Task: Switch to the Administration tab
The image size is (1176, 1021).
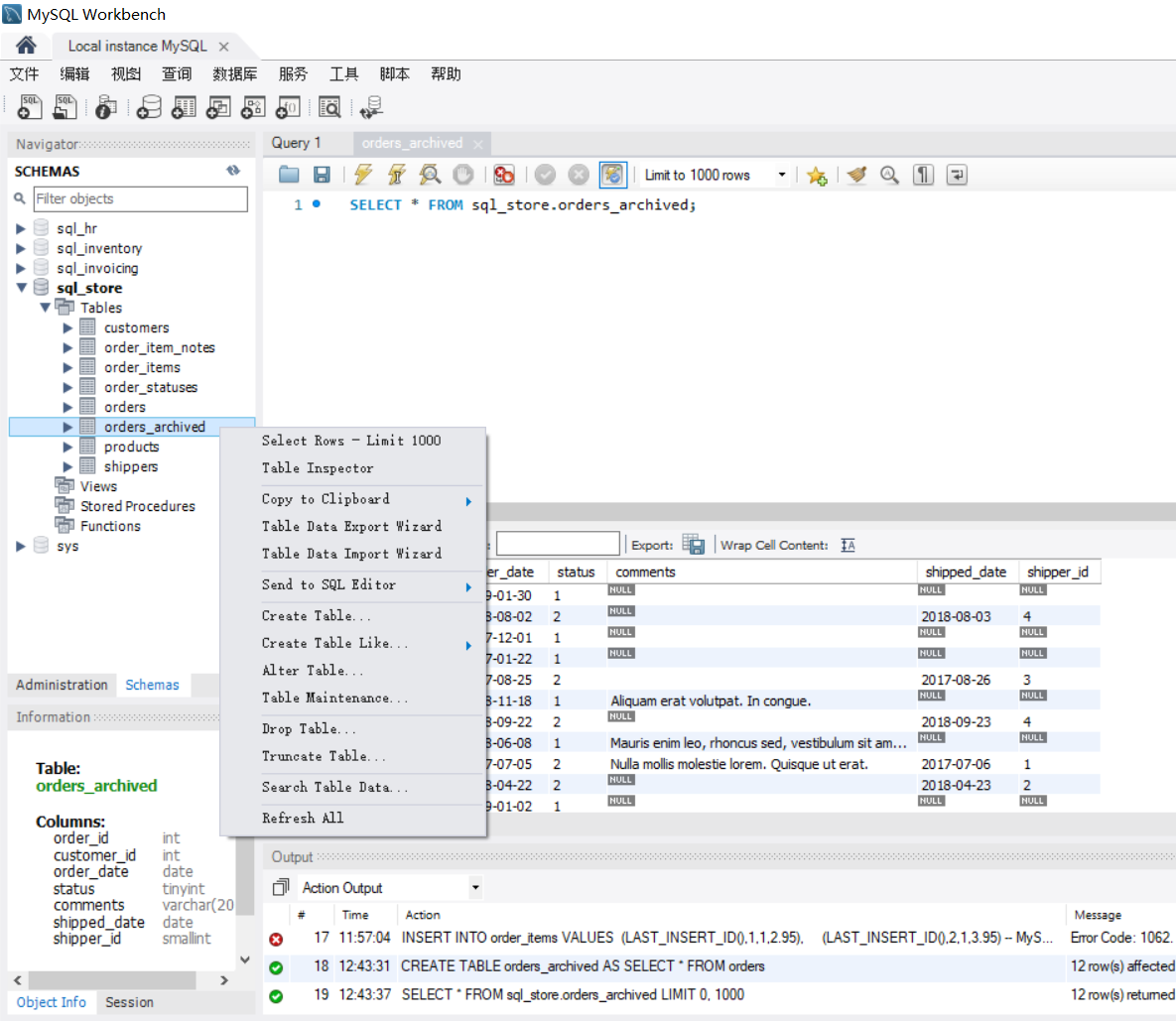Action: tap(62, 685)
